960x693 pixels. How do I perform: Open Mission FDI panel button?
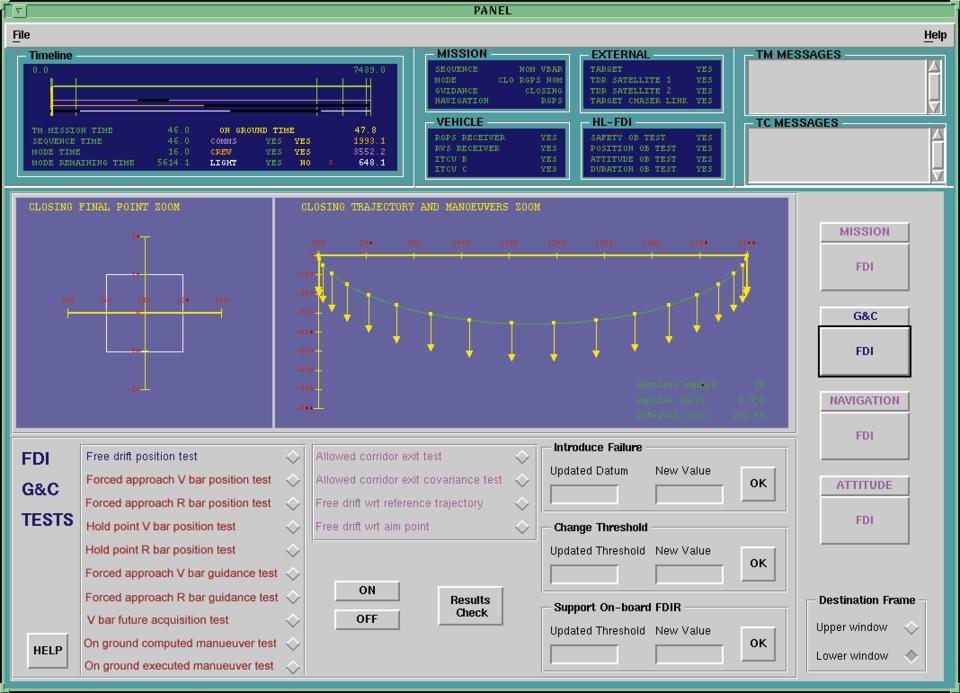coord(864,267)
